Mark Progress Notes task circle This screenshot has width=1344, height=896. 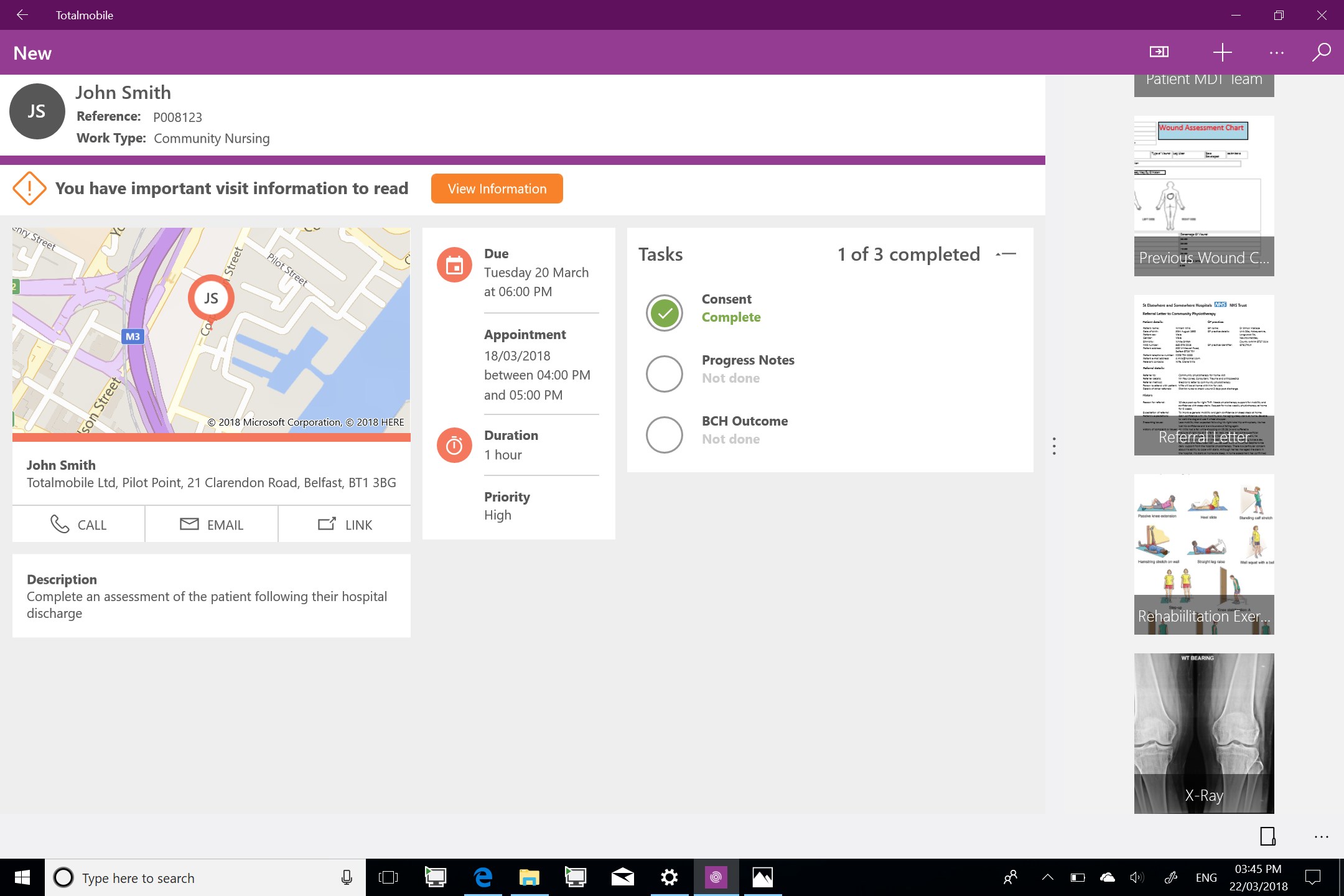tap(665, 374)
